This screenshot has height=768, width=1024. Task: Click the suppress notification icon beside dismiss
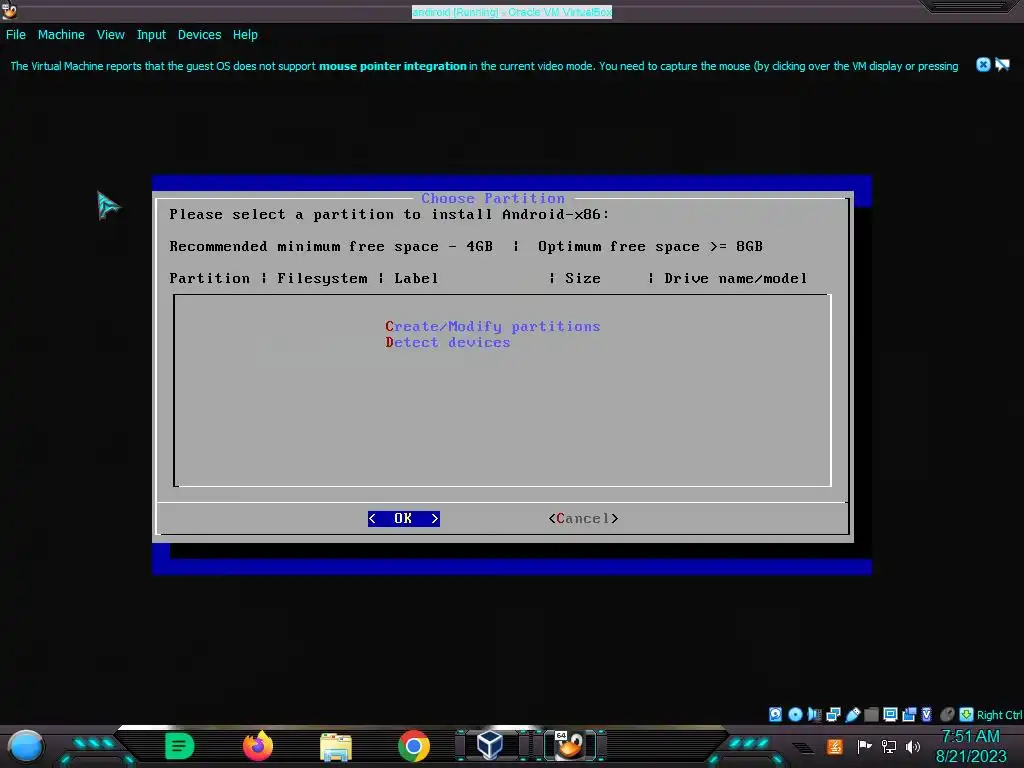(x=1002, y=65)
